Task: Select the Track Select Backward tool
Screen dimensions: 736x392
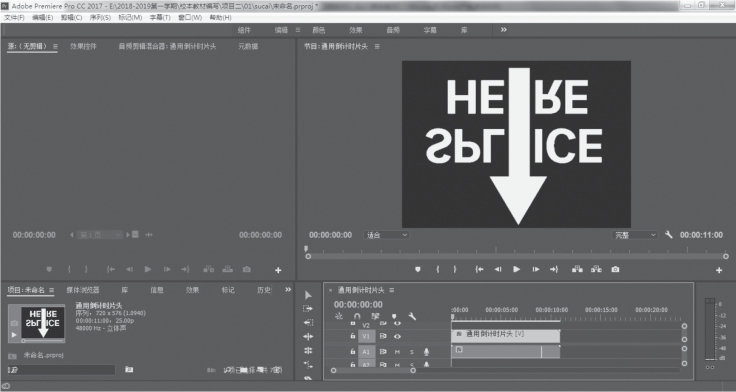Action: click(x=308, y=323)
